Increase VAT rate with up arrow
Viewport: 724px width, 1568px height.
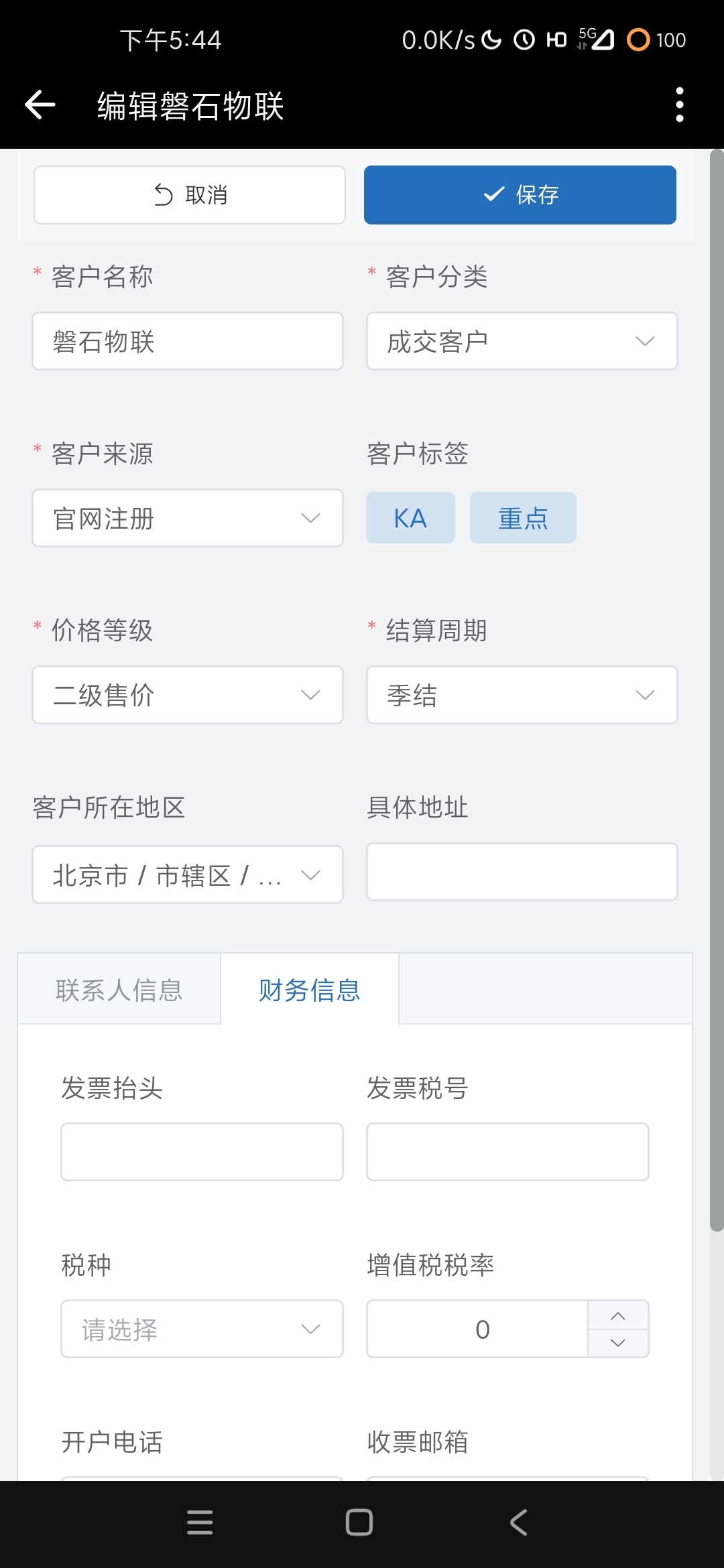(x=618, y=1315)
